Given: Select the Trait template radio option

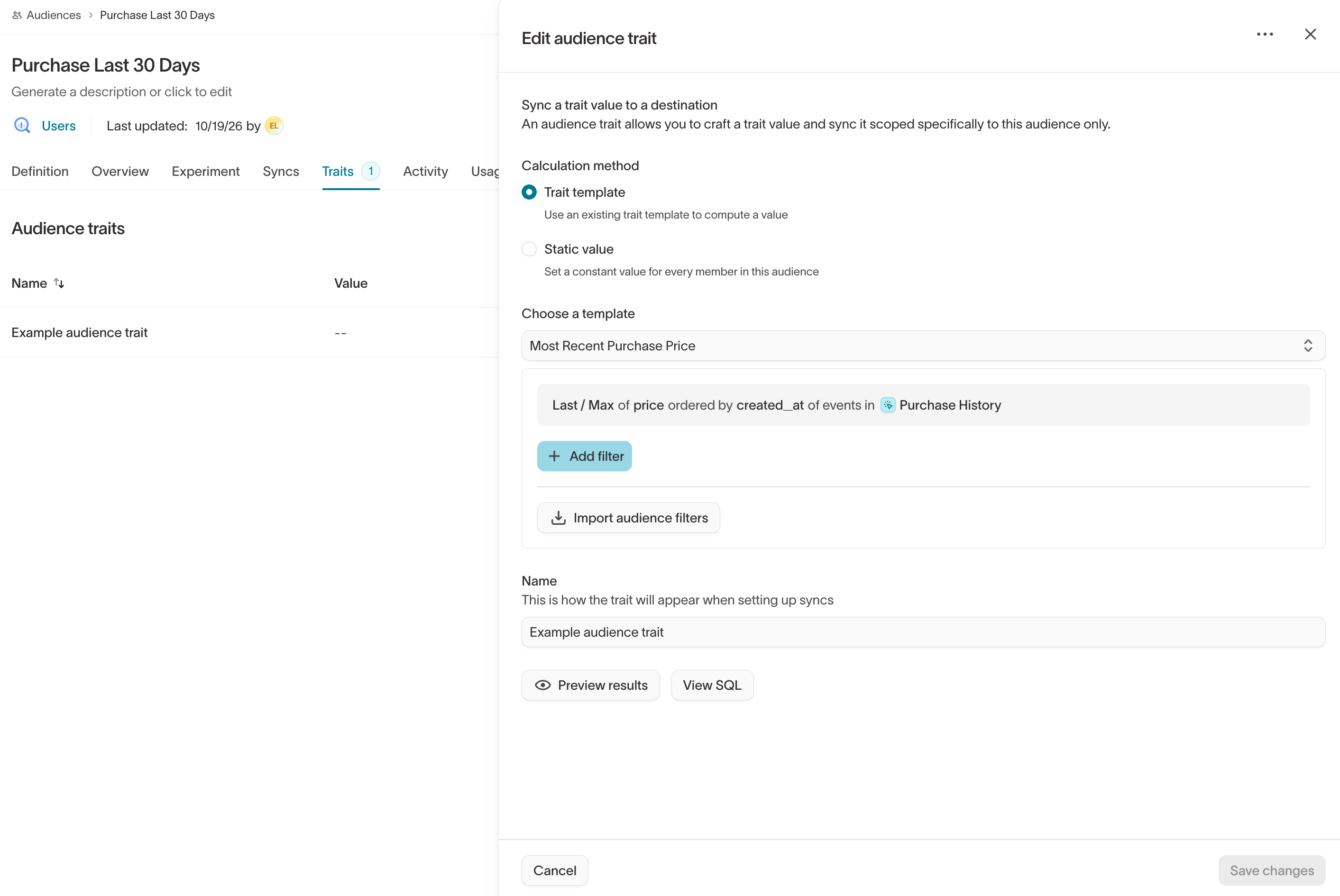Looking at the screenshot, I should click(529, 192).
